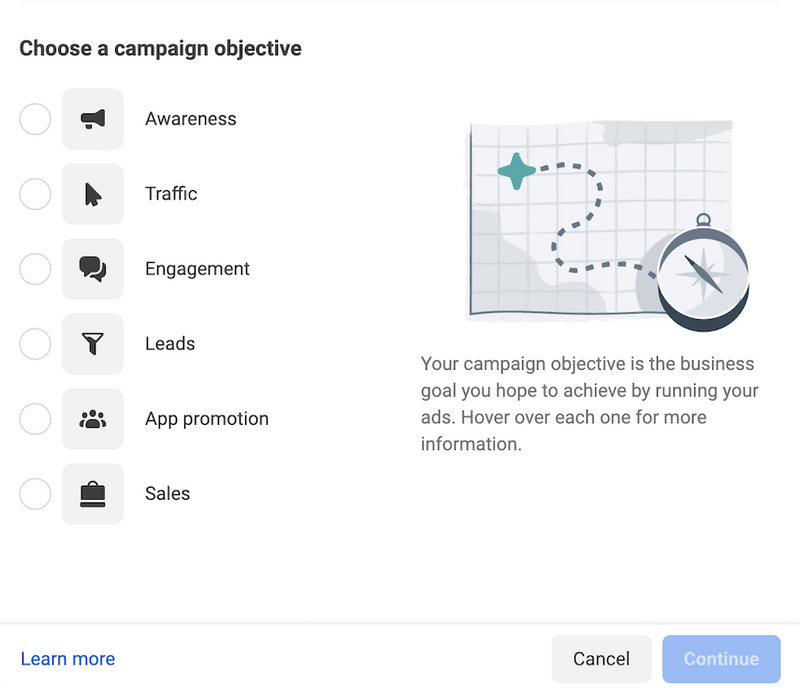
Task: Open the Learn more link
Action: pos(68,659)
